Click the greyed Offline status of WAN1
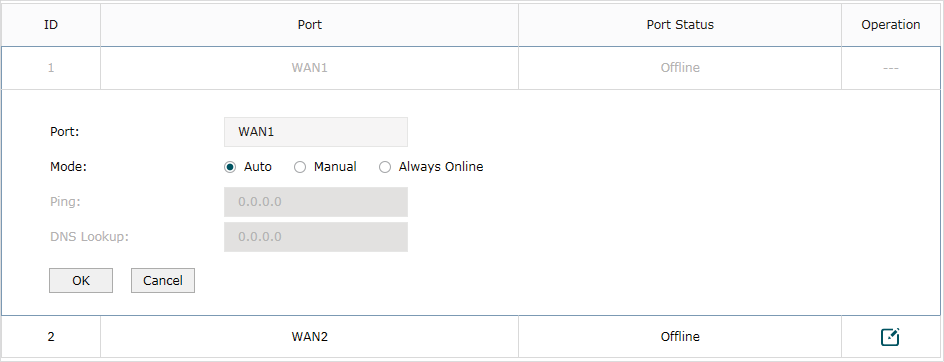Image resolution: width=944 pixels, height=362 pixels. click(x=680, y=67)
